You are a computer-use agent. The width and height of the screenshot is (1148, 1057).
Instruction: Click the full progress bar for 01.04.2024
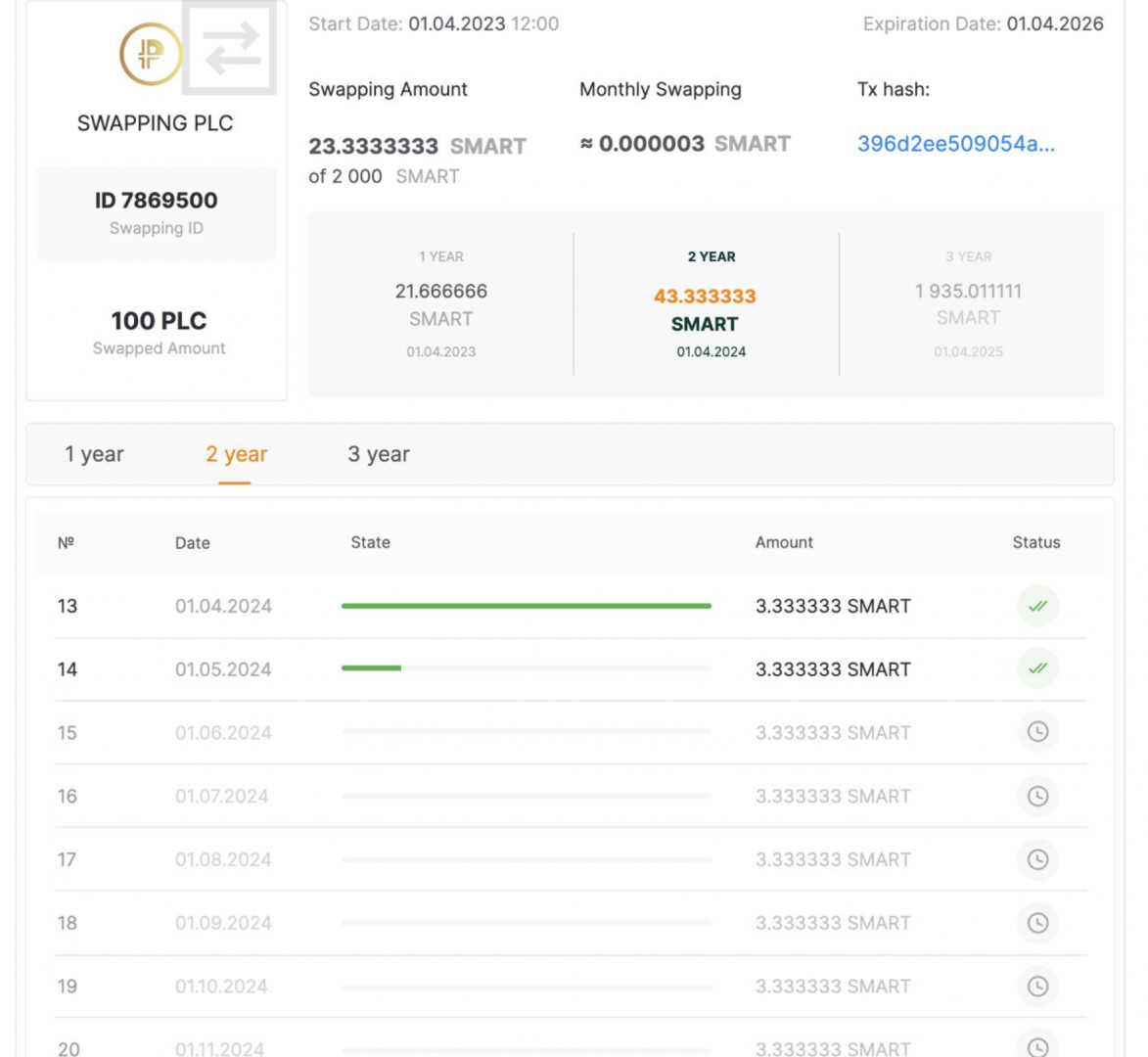tap(526, 606)
